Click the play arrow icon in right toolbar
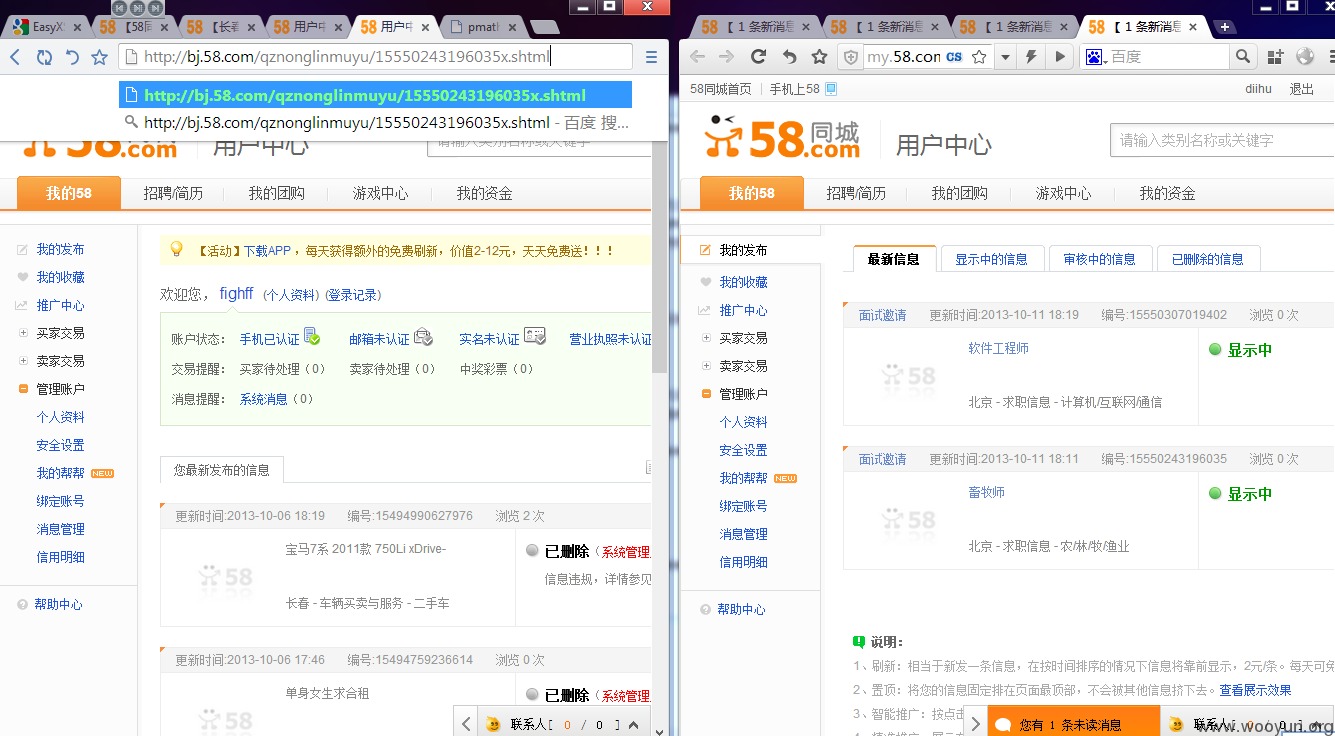The image size is (1335, 736). click(1059, 57)
